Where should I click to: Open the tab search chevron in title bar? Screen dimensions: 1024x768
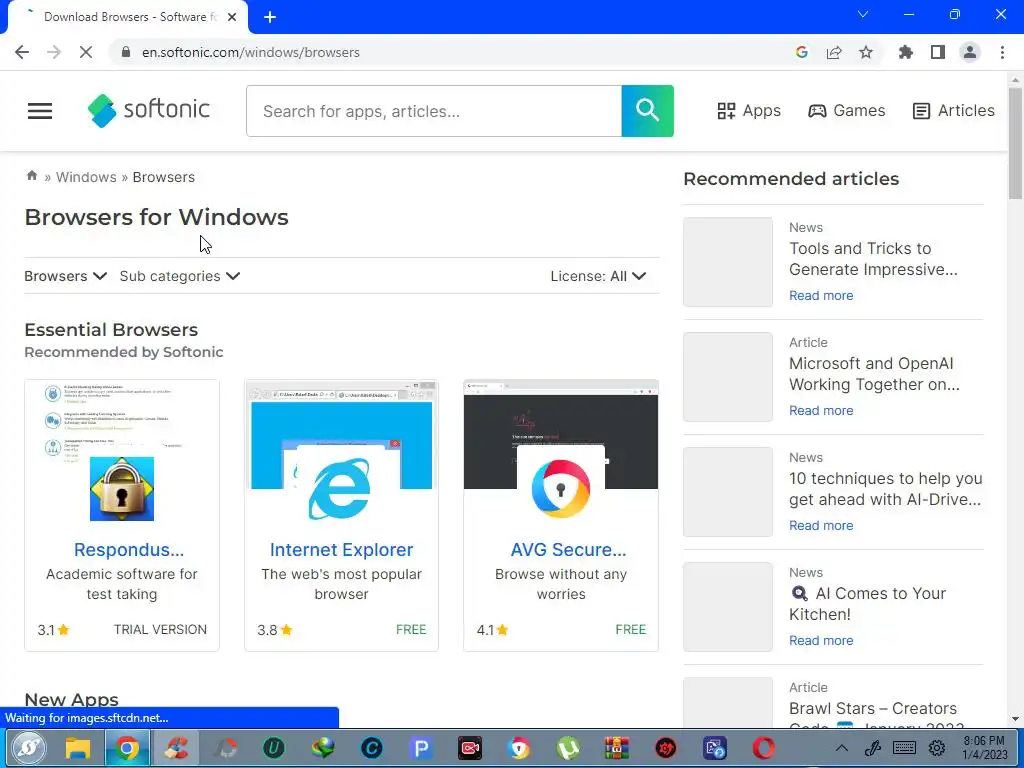pos(863,14)
